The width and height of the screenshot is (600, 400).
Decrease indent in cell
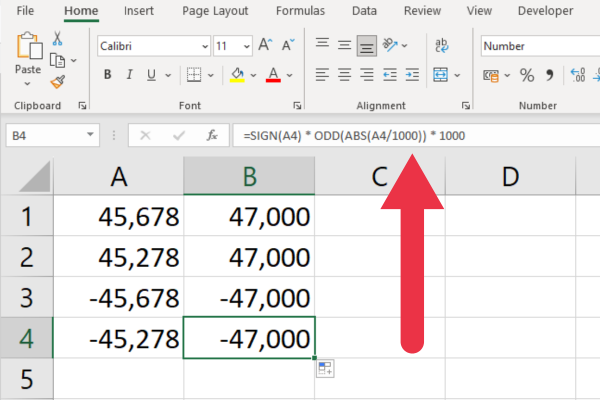click(390, 75)
